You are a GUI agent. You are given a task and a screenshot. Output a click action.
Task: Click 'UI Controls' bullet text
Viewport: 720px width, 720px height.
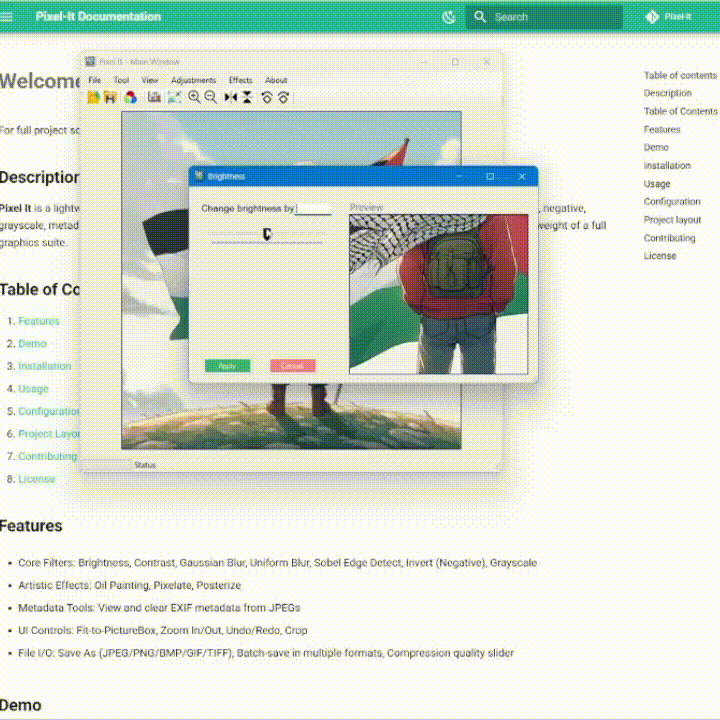(163, 630)
